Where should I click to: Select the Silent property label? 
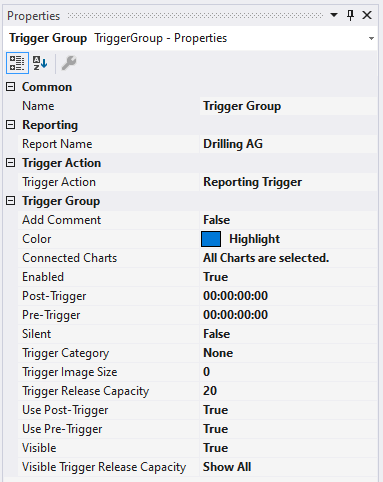tap(37, 334)
